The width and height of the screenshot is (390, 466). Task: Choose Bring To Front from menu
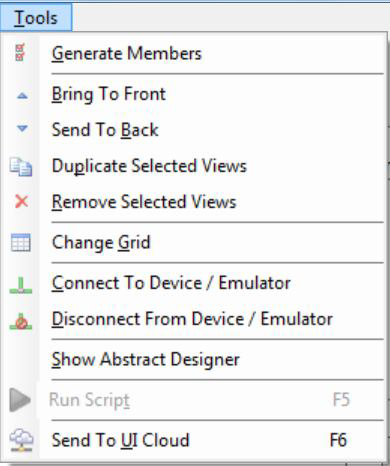click(194, 94)
